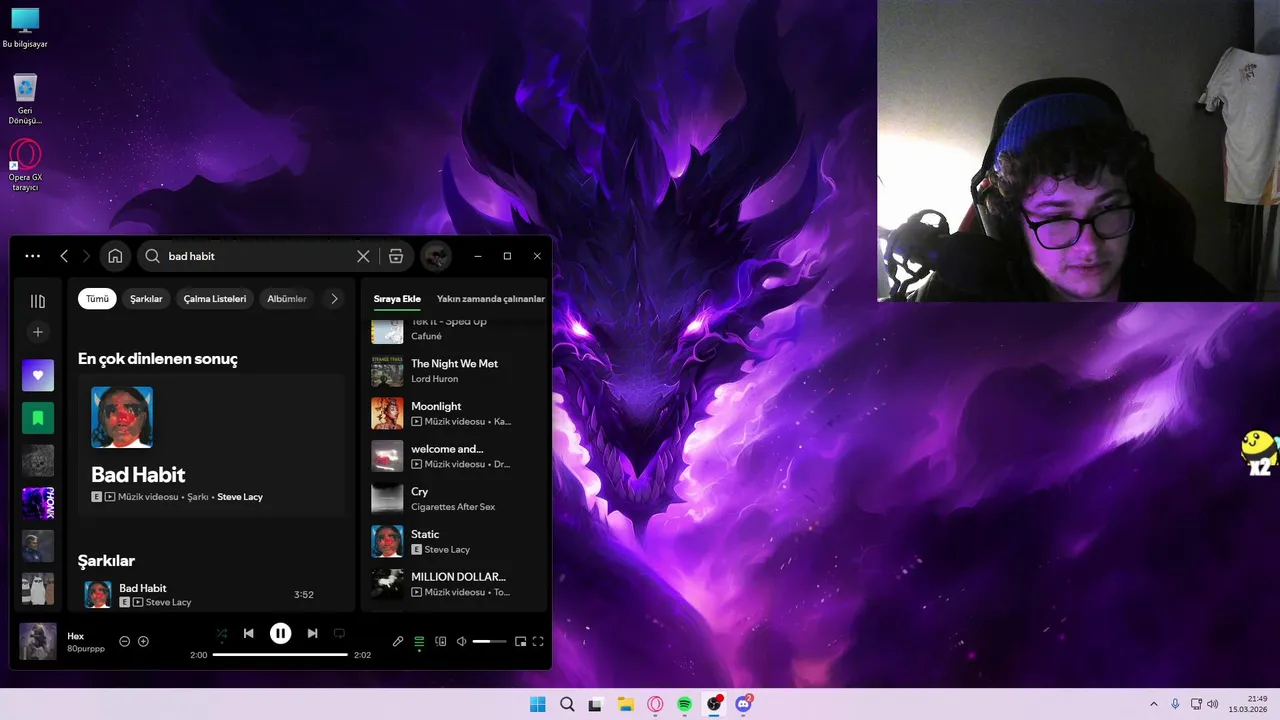Open Liked Songs heart playlist
This screenshot has width=1280, height=720.
click(38, 375)
